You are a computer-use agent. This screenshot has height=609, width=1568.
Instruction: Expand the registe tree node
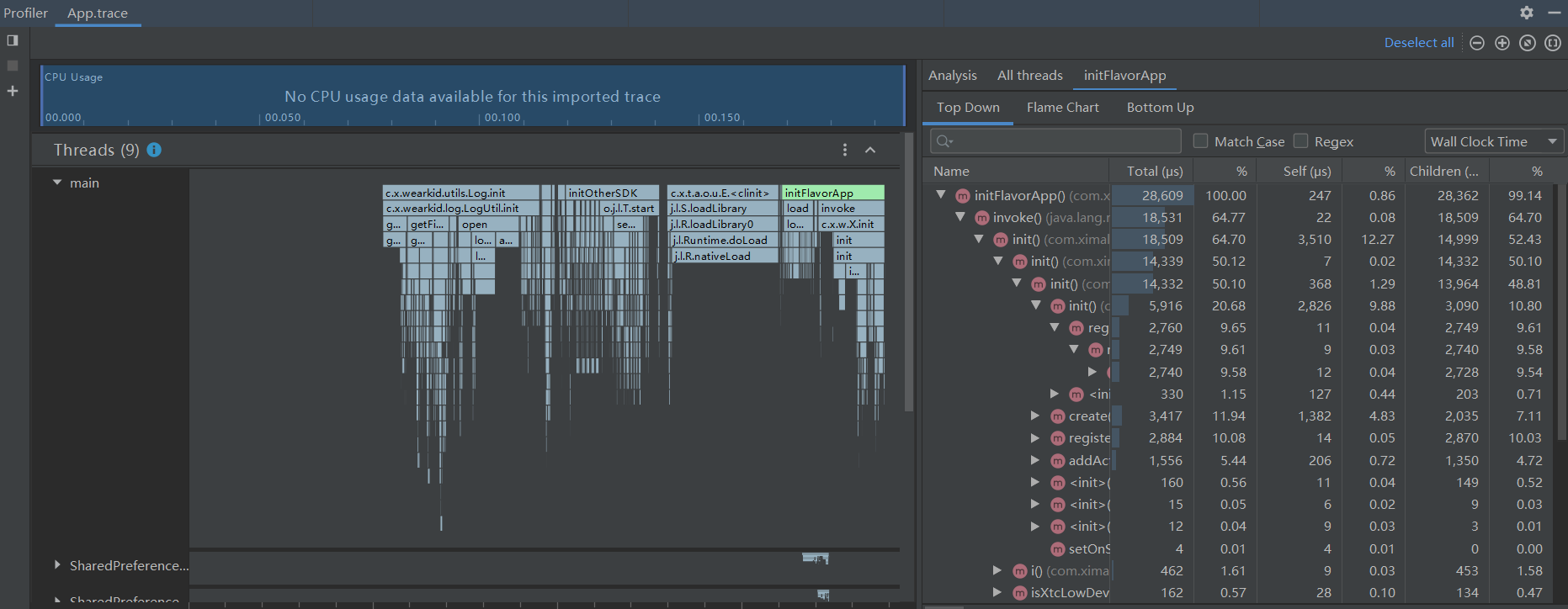pyautogui.click(x=1035, y=437)
